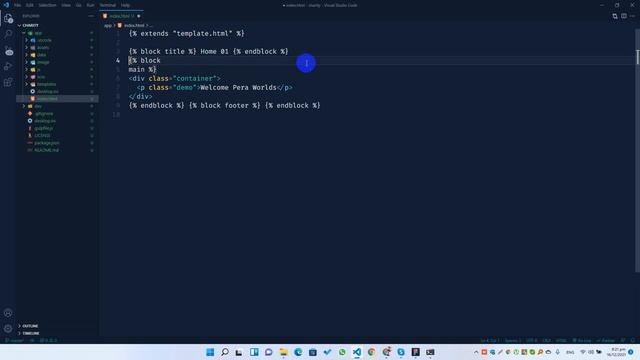Viewport: 640px width, 360px height.
Task: Click line and column indicator in status bar
Action: 490,340
